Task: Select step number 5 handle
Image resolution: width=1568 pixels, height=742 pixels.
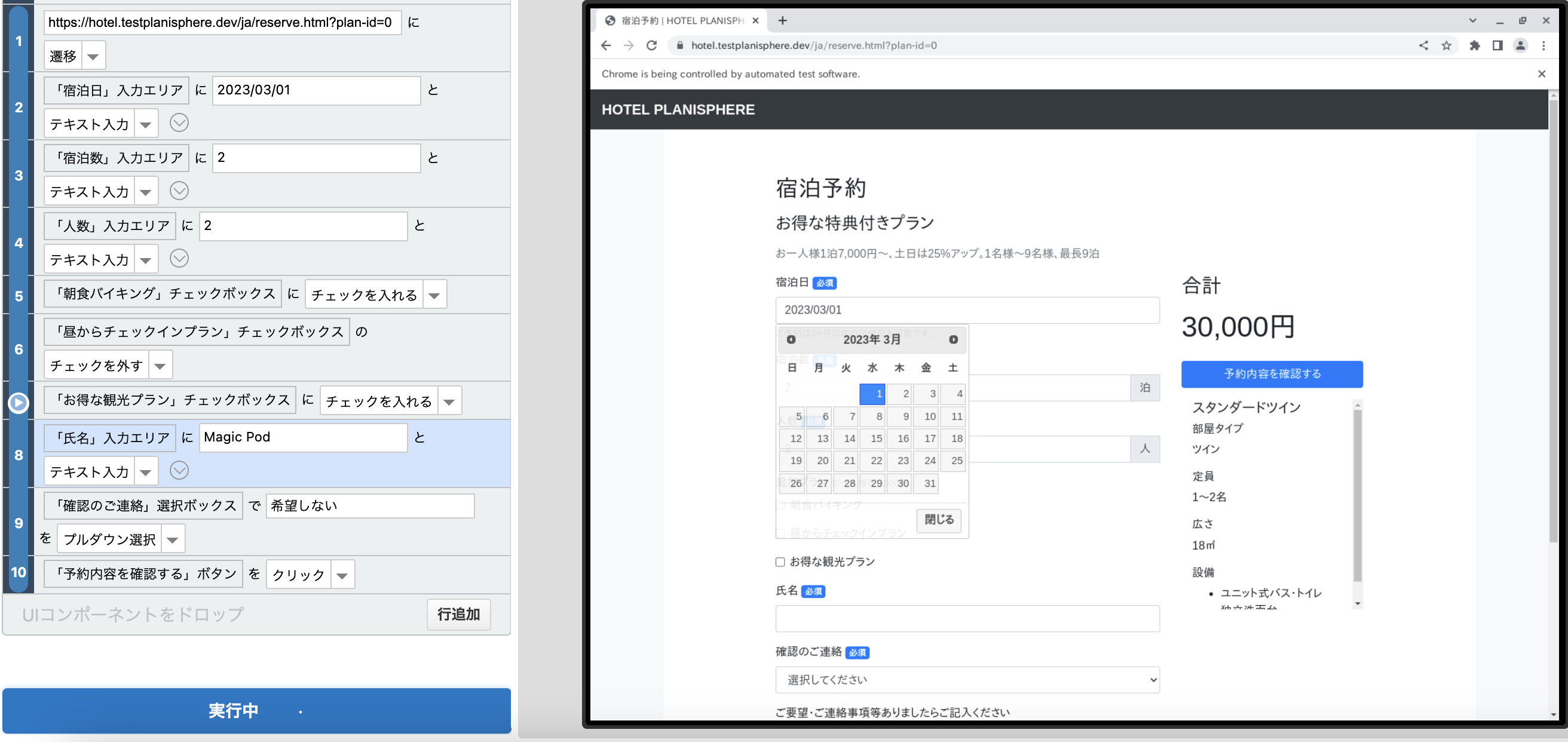Action: (19, 296)
